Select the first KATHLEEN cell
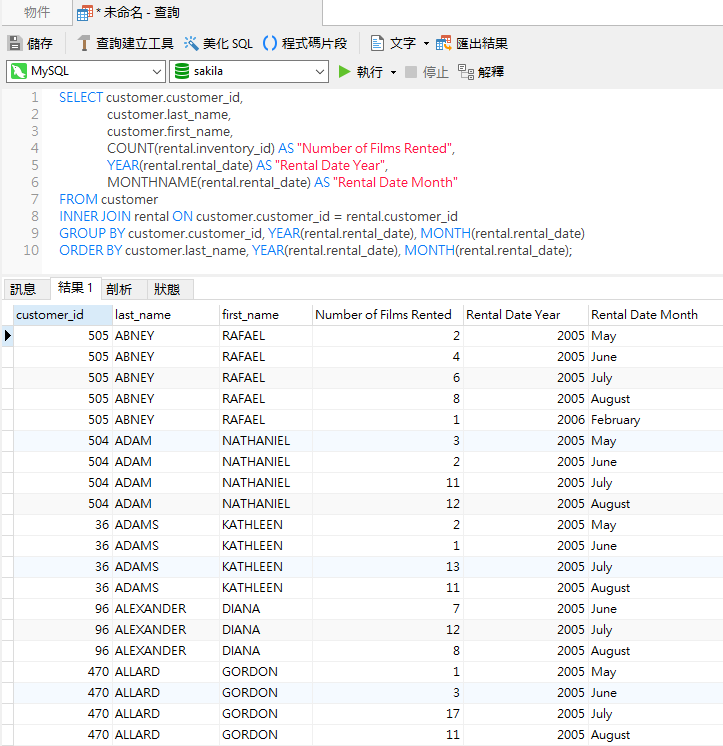 pos(252,525)
